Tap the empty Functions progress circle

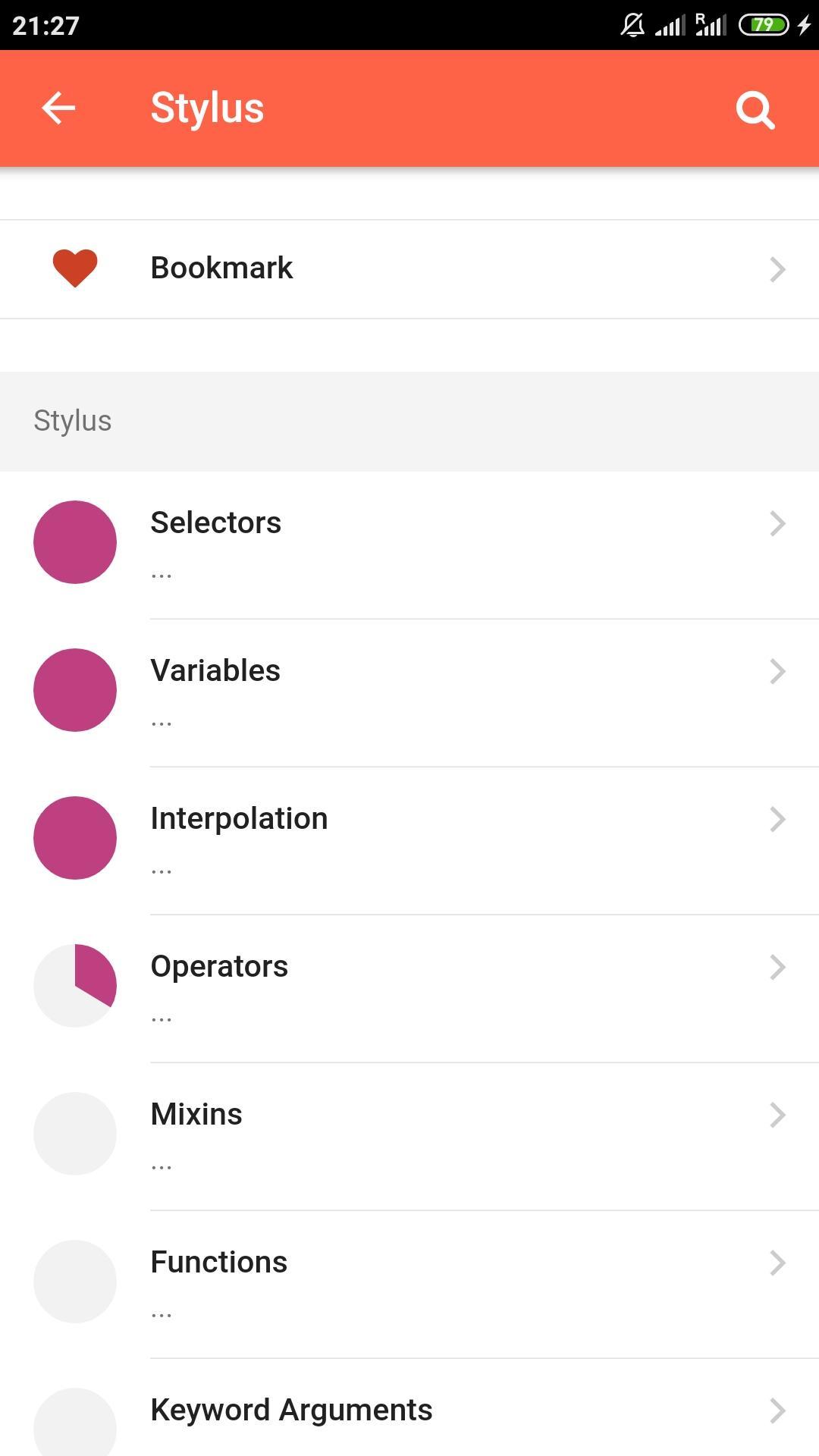75,1282
